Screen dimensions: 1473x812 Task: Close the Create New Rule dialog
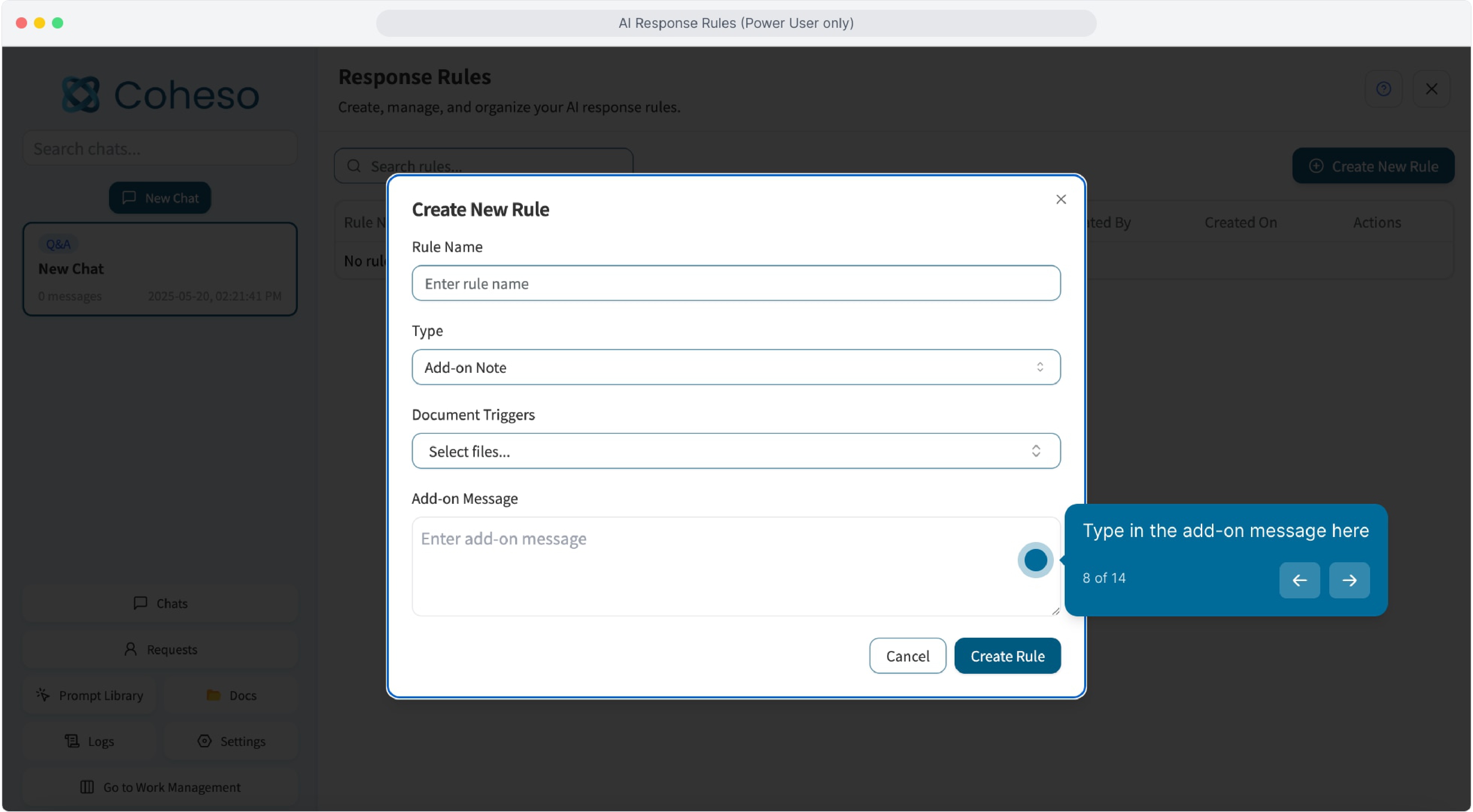pyautogui.click(x=1061, y=200)
